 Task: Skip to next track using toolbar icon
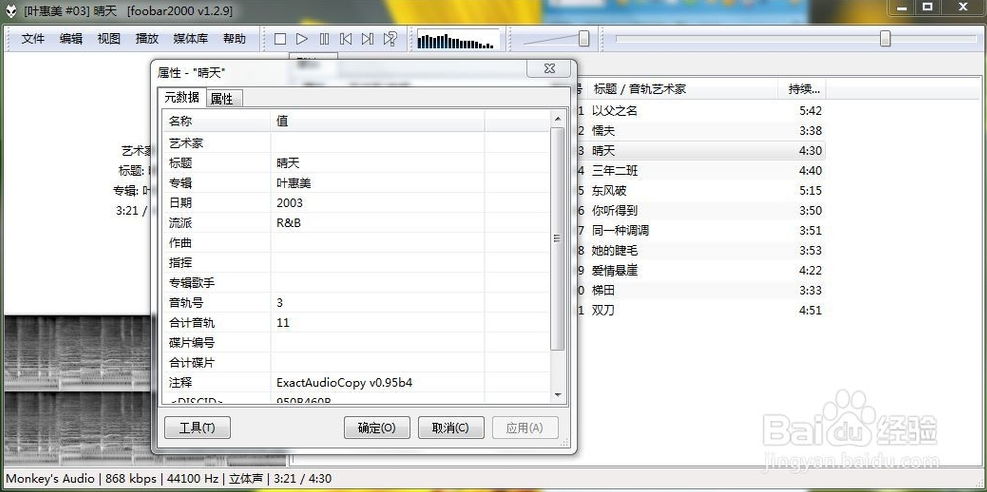pyautogui.click(x=368, y=39)
